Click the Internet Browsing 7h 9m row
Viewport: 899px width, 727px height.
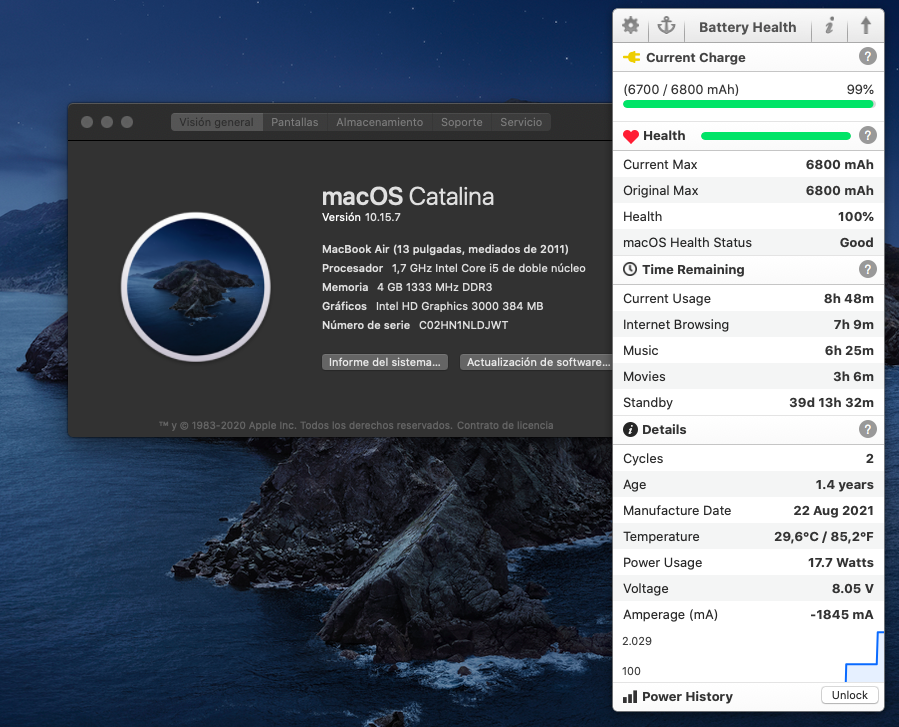(748, 325)
